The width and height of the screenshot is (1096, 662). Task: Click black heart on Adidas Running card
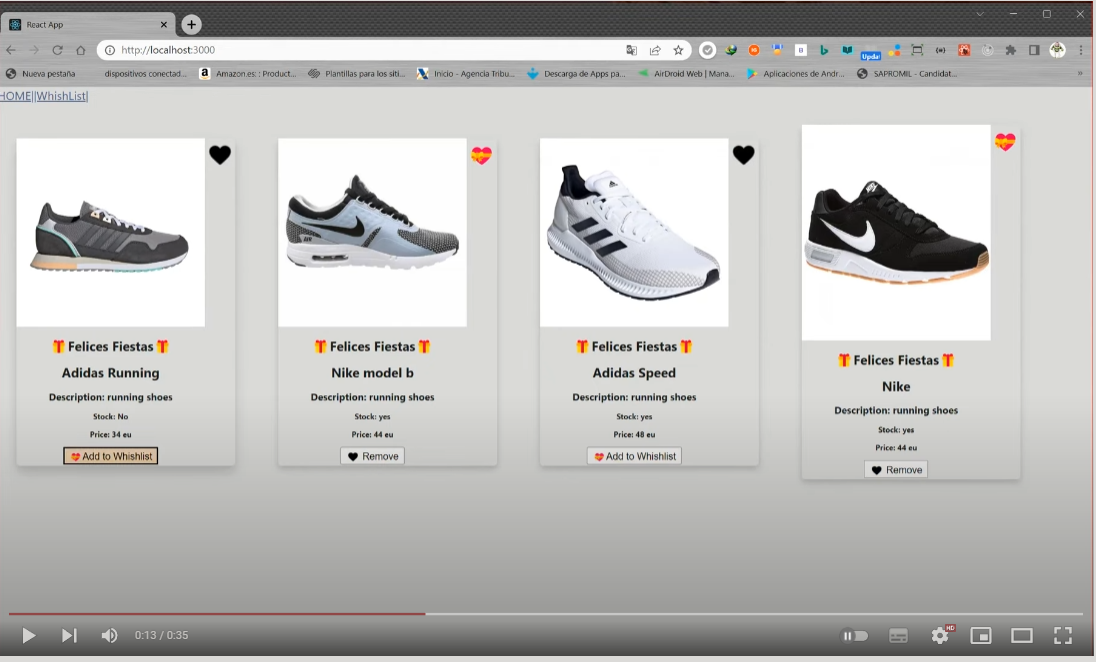(x=220, y=155)
